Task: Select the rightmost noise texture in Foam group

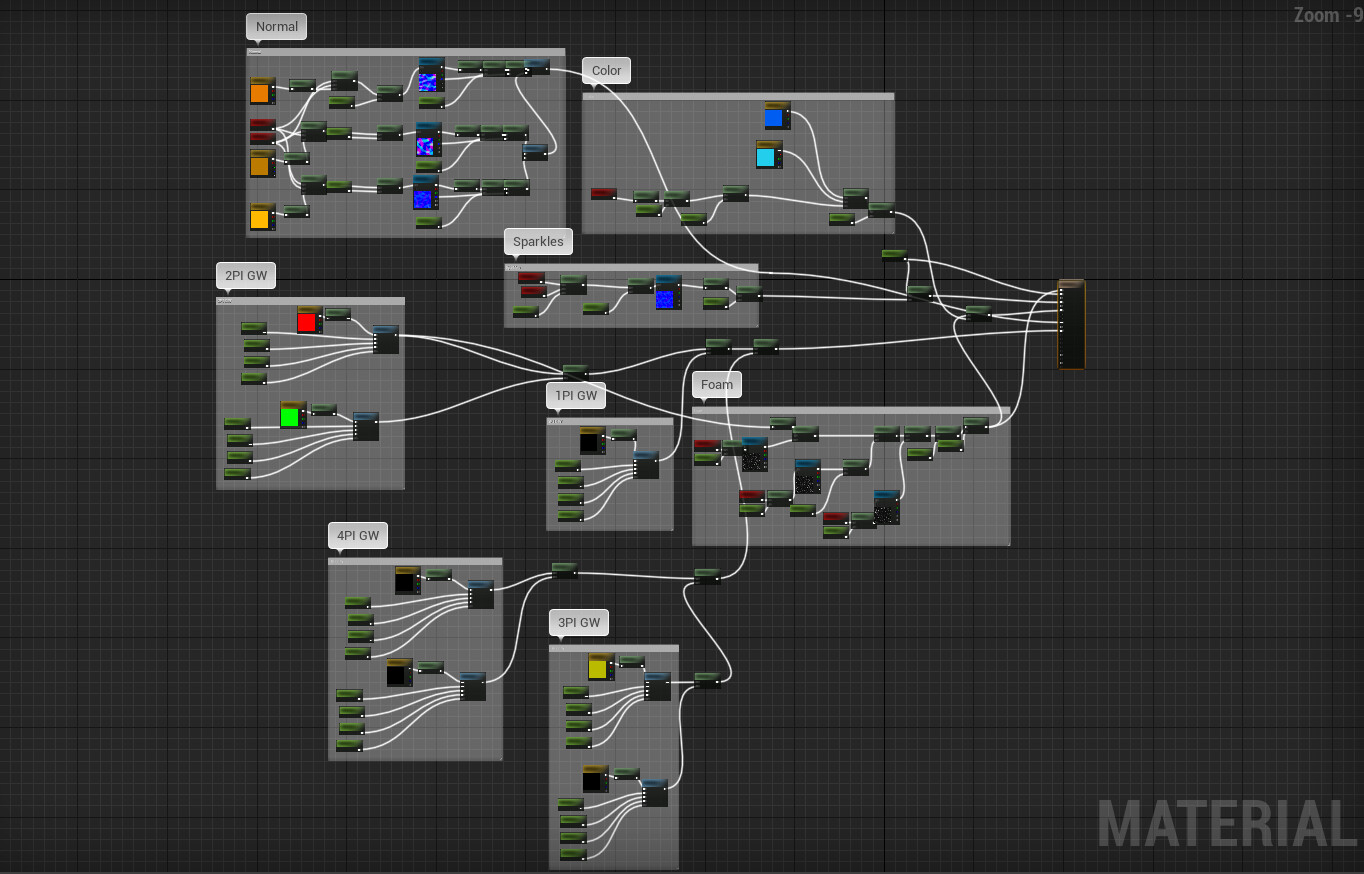Action: pos(886,508)
